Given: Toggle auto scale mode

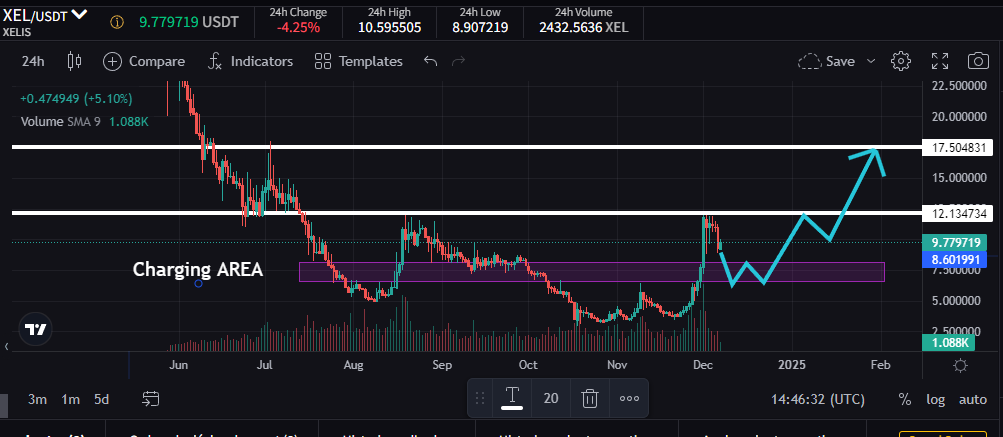Looking at the screenshot, I should (x=972, y=399).
